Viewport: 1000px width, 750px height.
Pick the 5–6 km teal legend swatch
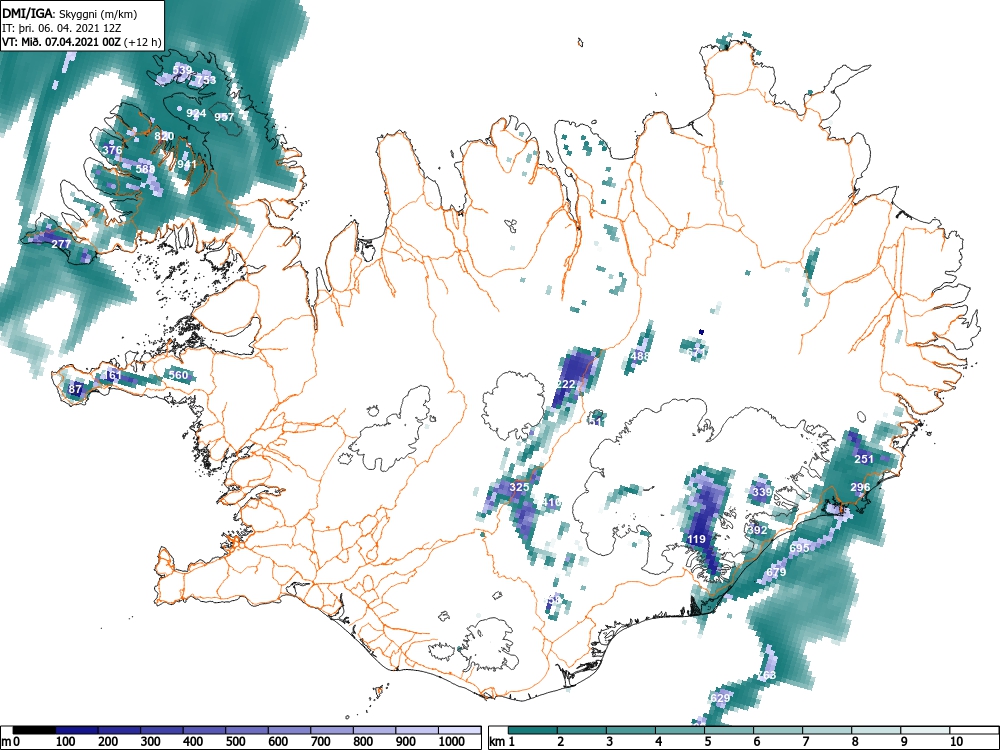pos(729,730)
